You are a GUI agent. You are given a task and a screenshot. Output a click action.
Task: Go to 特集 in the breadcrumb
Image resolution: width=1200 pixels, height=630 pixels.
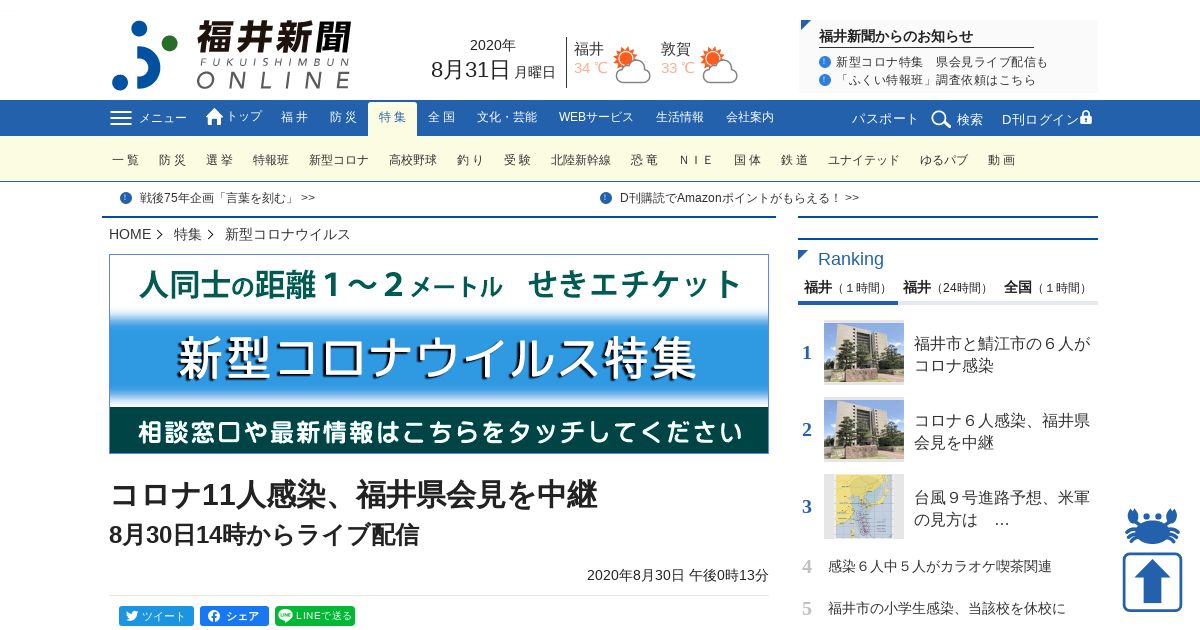tap(188, 234)
